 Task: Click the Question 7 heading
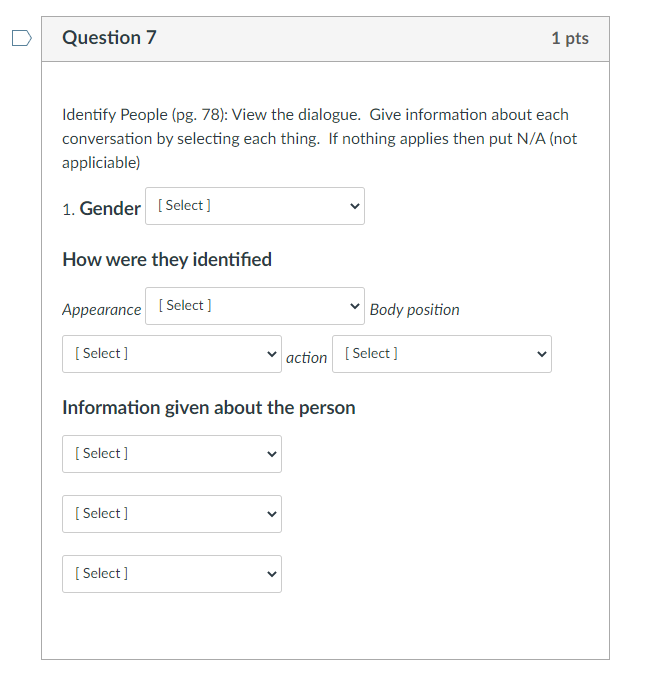click(109, 38)
